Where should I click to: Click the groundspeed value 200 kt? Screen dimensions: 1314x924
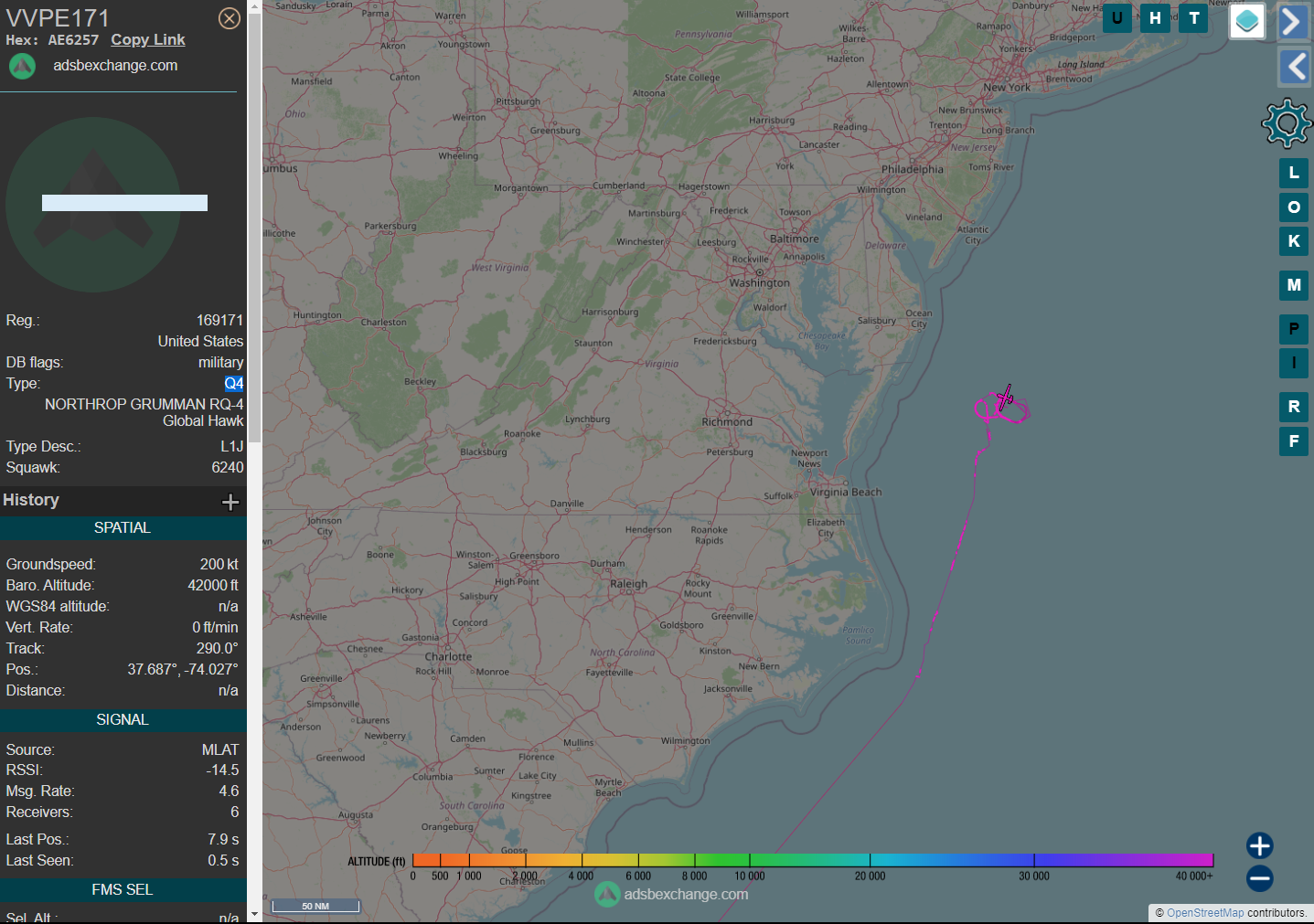click(219, 565)
